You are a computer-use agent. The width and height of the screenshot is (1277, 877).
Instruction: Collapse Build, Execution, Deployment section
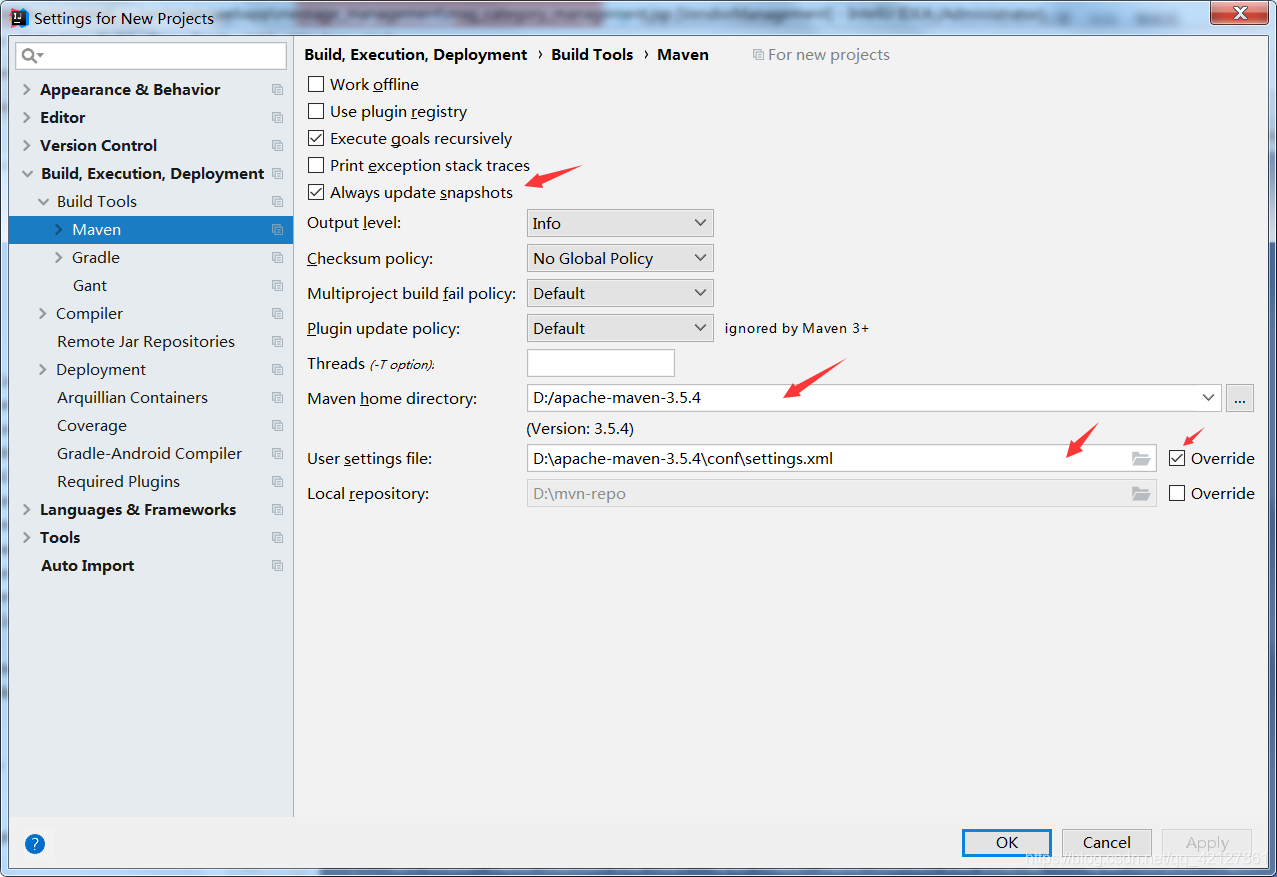coord(26,174)
